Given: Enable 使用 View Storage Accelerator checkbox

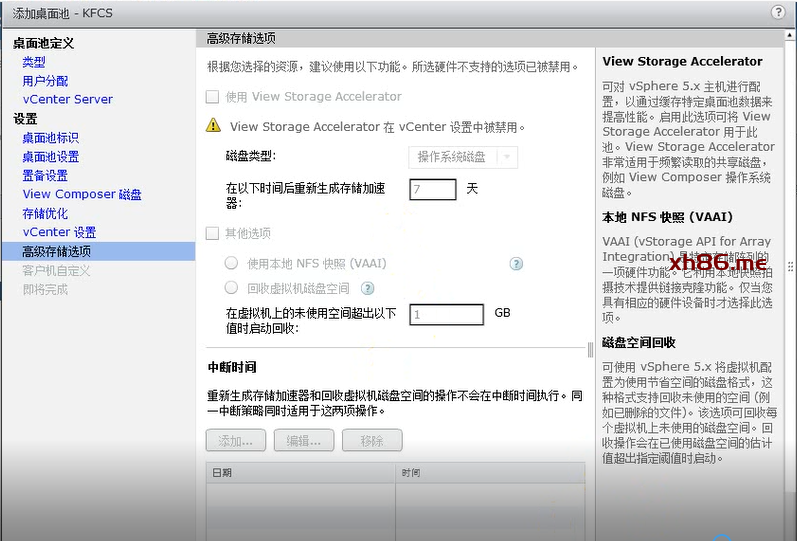Looking at the screenshot, I should (x=212, y=97).
